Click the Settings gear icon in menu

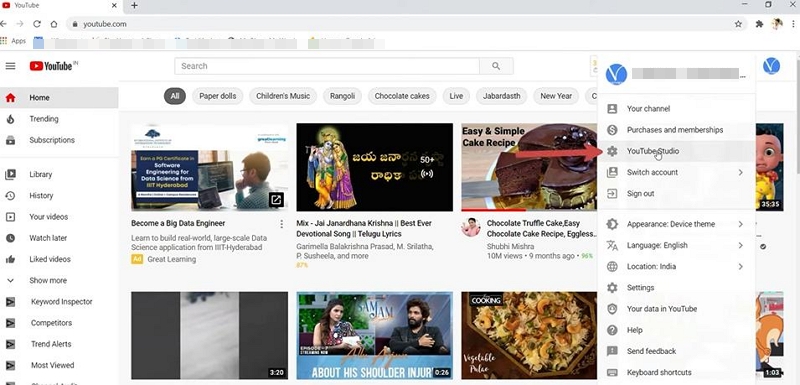pyautogui.click(x=612, y=288)
